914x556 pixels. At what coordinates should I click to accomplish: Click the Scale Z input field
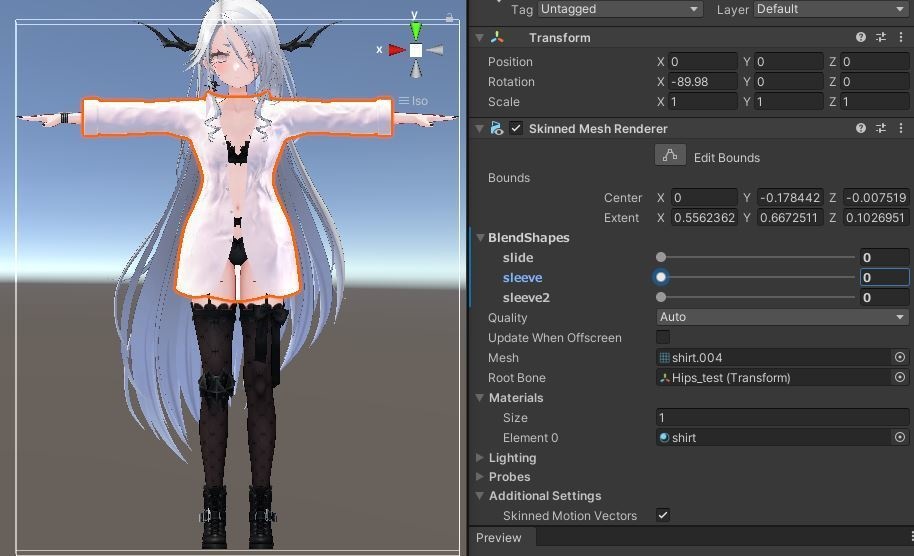(874, 101)
